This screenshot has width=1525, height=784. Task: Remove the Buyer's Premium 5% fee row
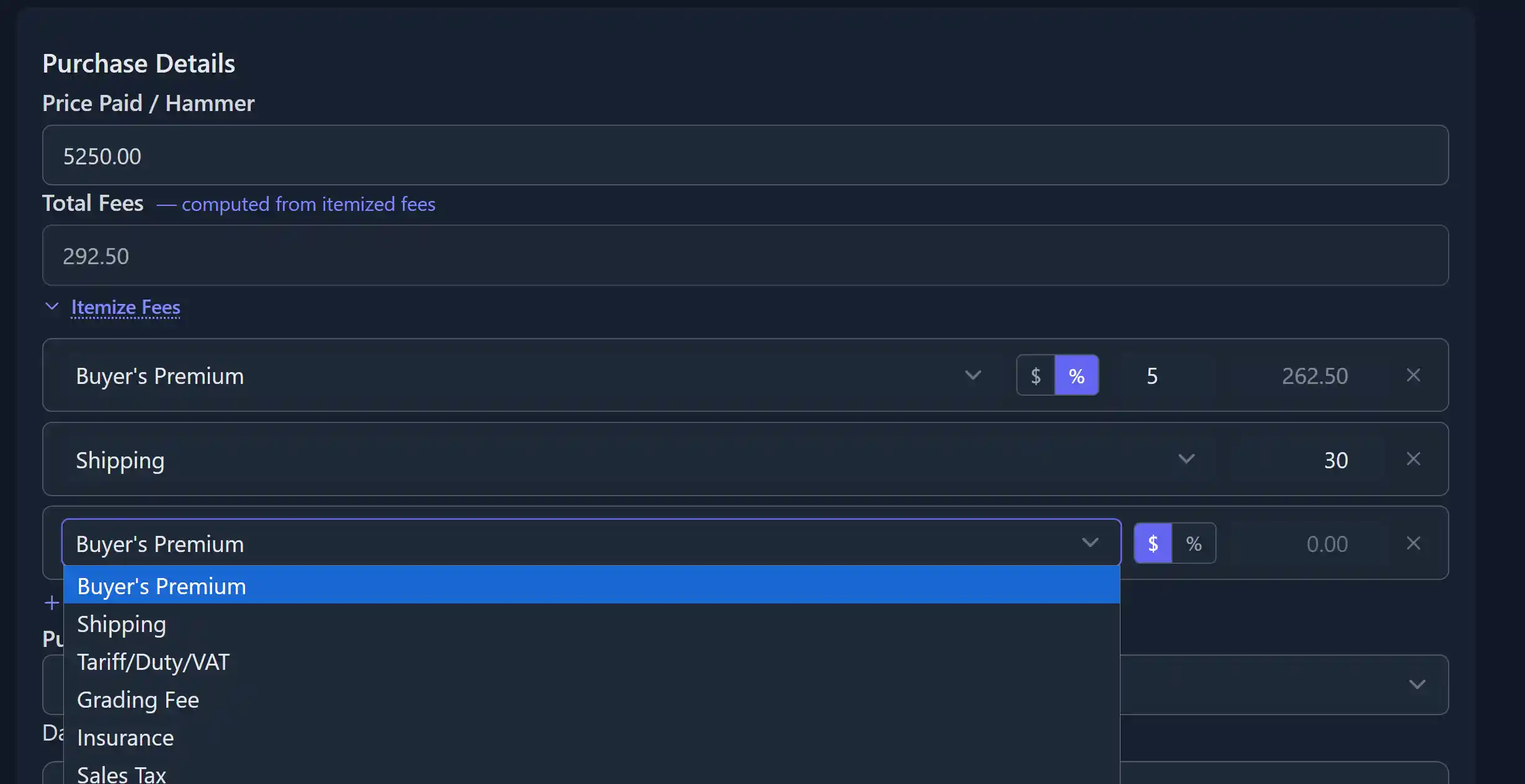point(1413,375)
